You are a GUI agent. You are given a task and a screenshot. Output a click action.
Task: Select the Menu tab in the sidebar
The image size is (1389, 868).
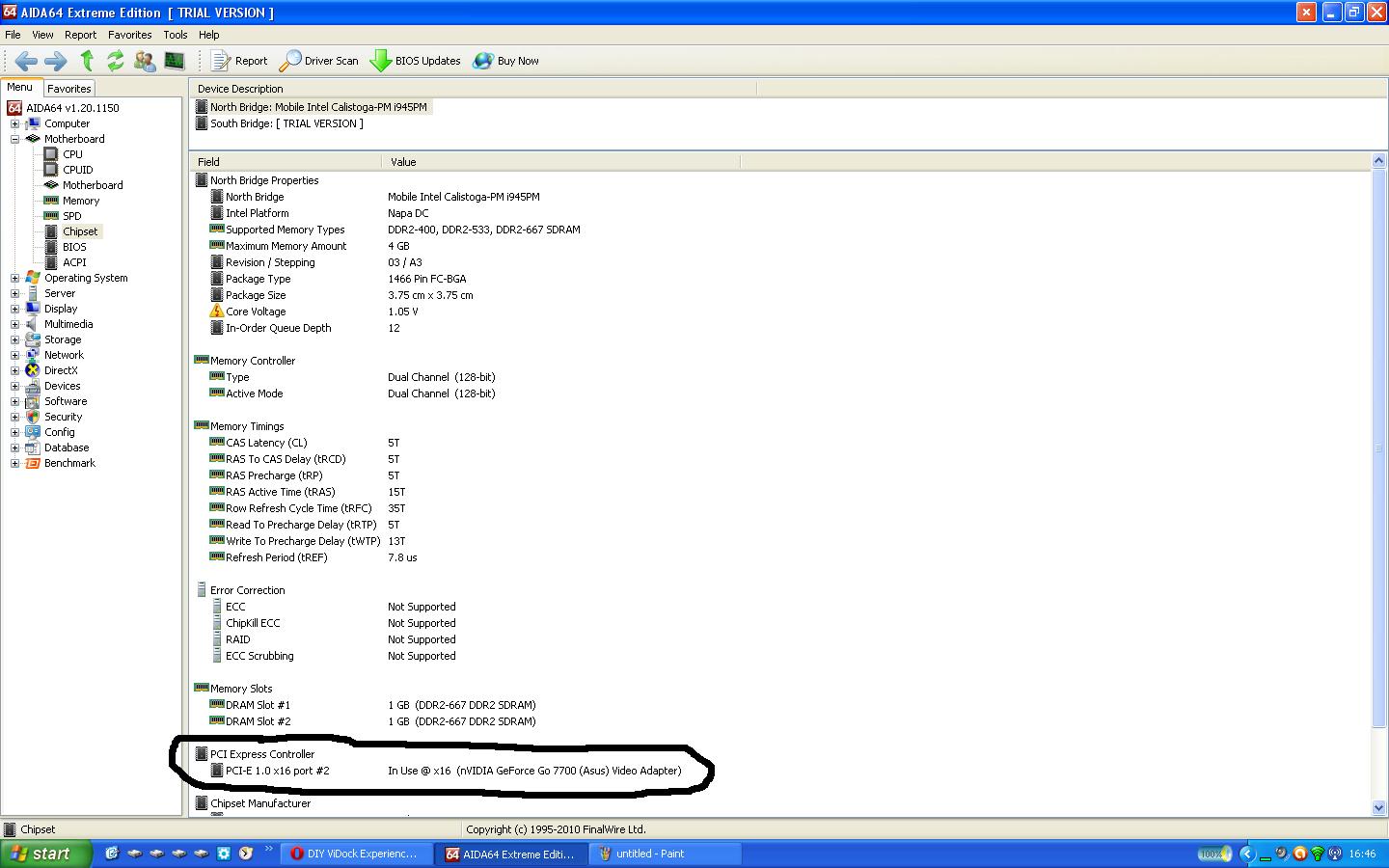20,87
